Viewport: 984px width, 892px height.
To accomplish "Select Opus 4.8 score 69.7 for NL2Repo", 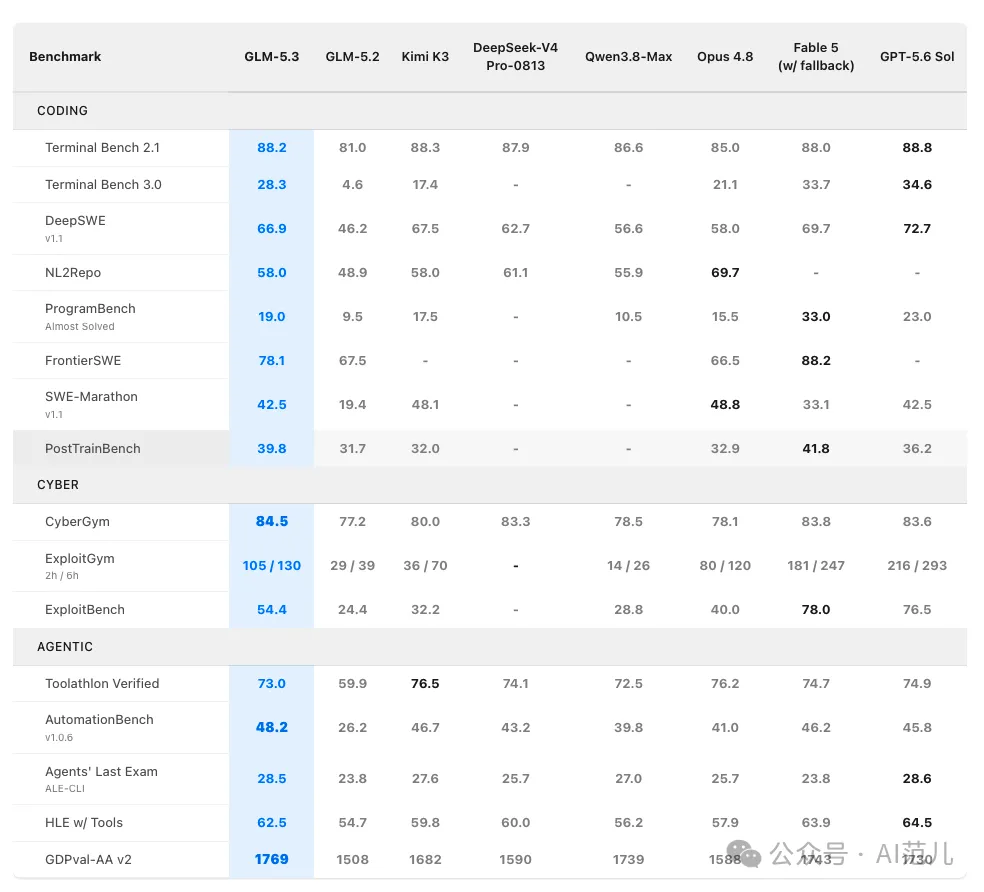I will click(x=725, y=272).
